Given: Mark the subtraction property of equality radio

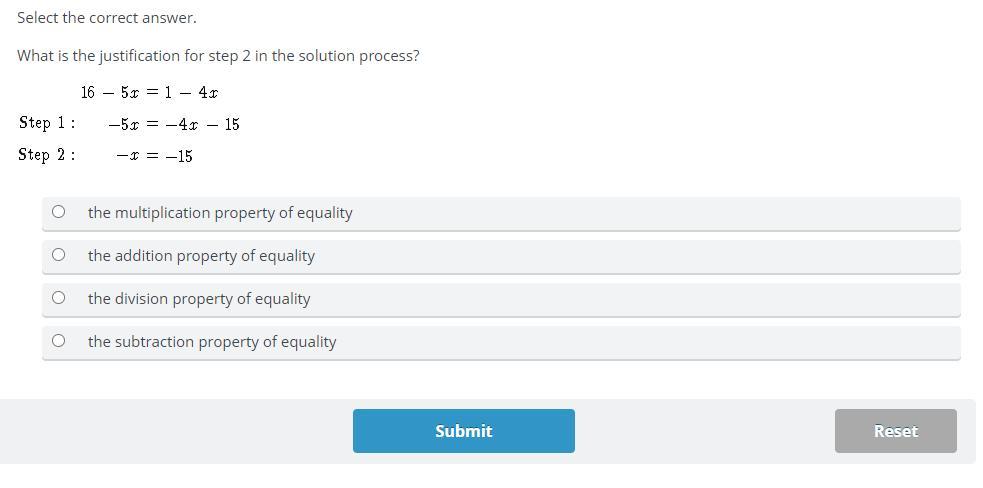Looking at the screenshot, I should (x=58, y=341).
